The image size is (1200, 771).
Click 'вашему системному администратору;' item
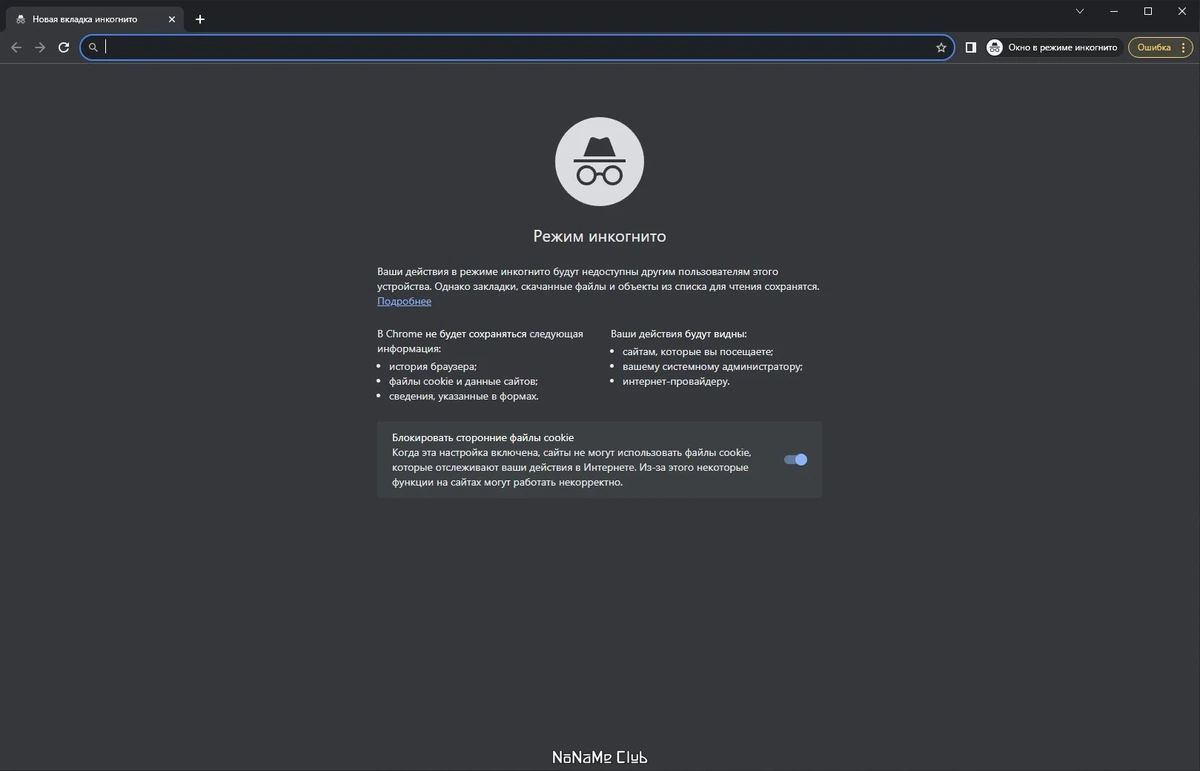pos(712,366)
